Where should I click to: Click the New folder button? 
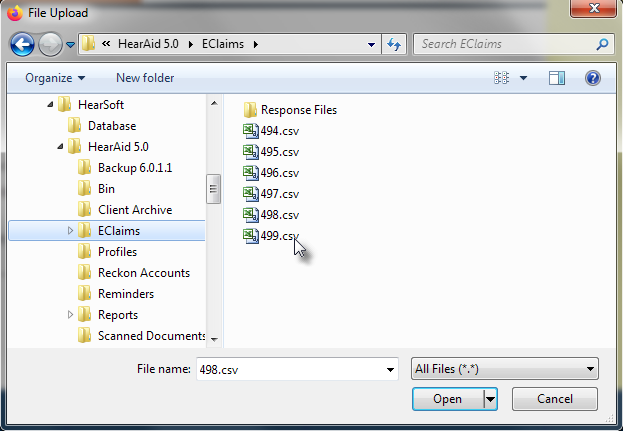coord(145,78)
